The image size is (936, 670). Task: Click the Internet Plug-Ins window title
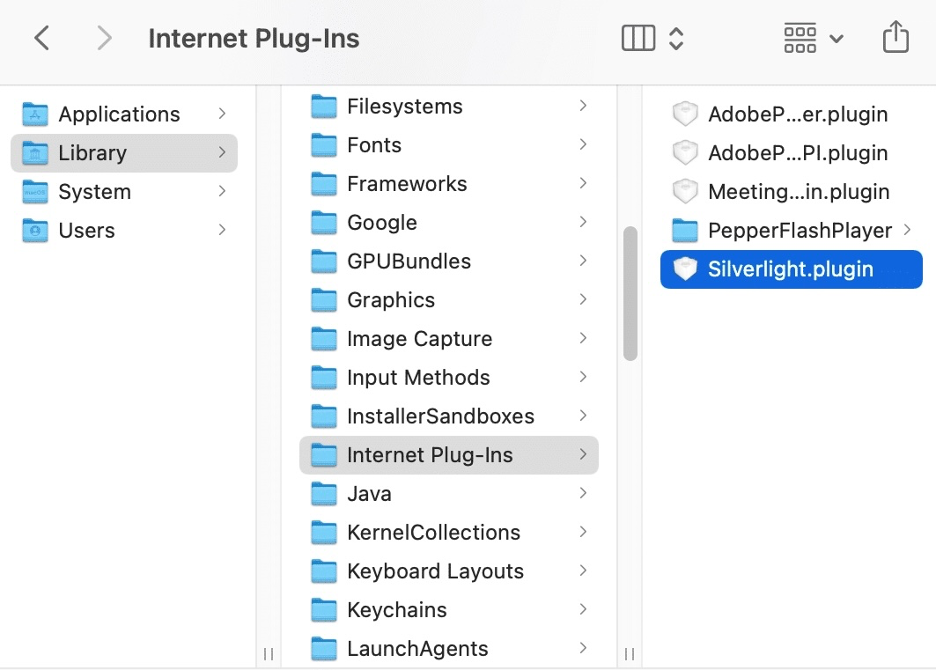pos(254,38)
